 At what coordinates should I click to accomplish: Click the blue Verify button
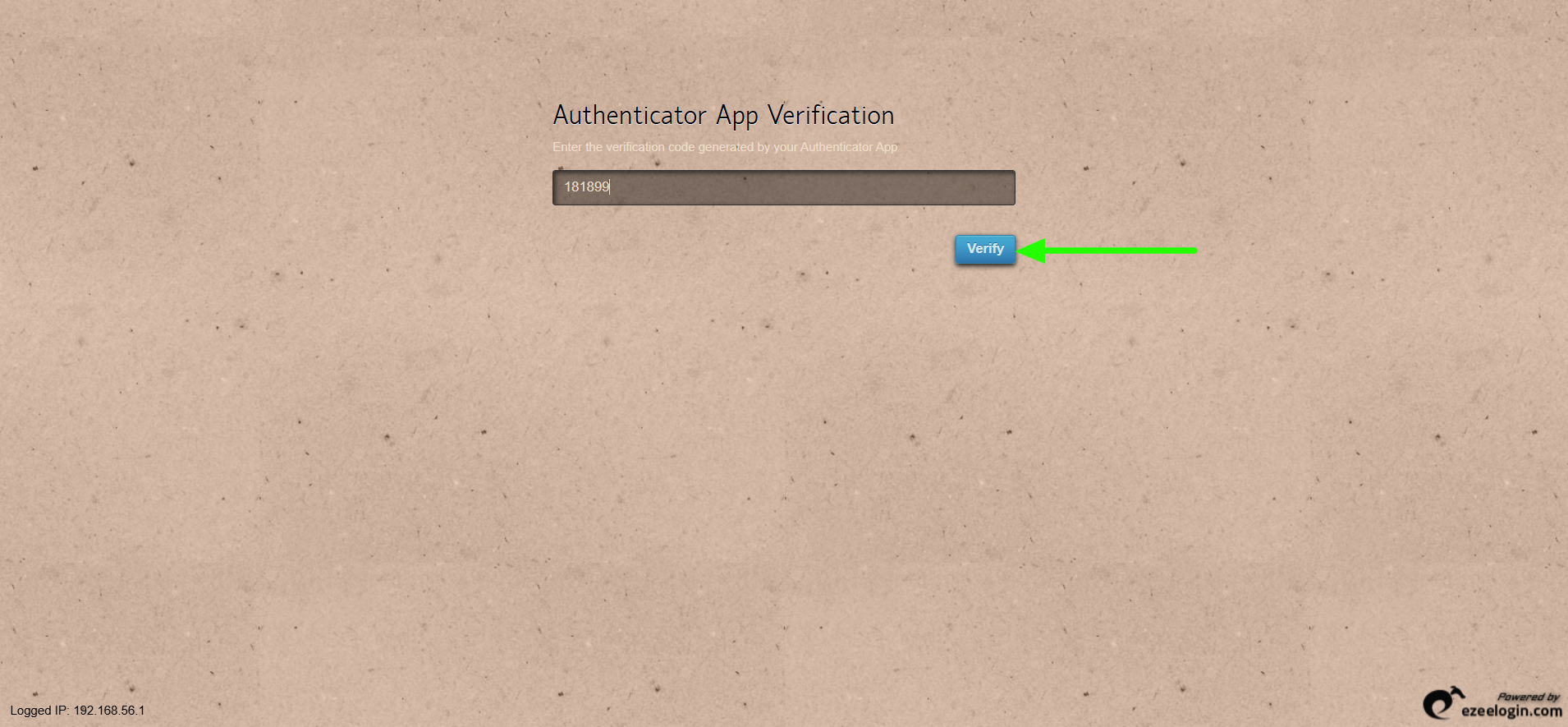coord(985,249)
